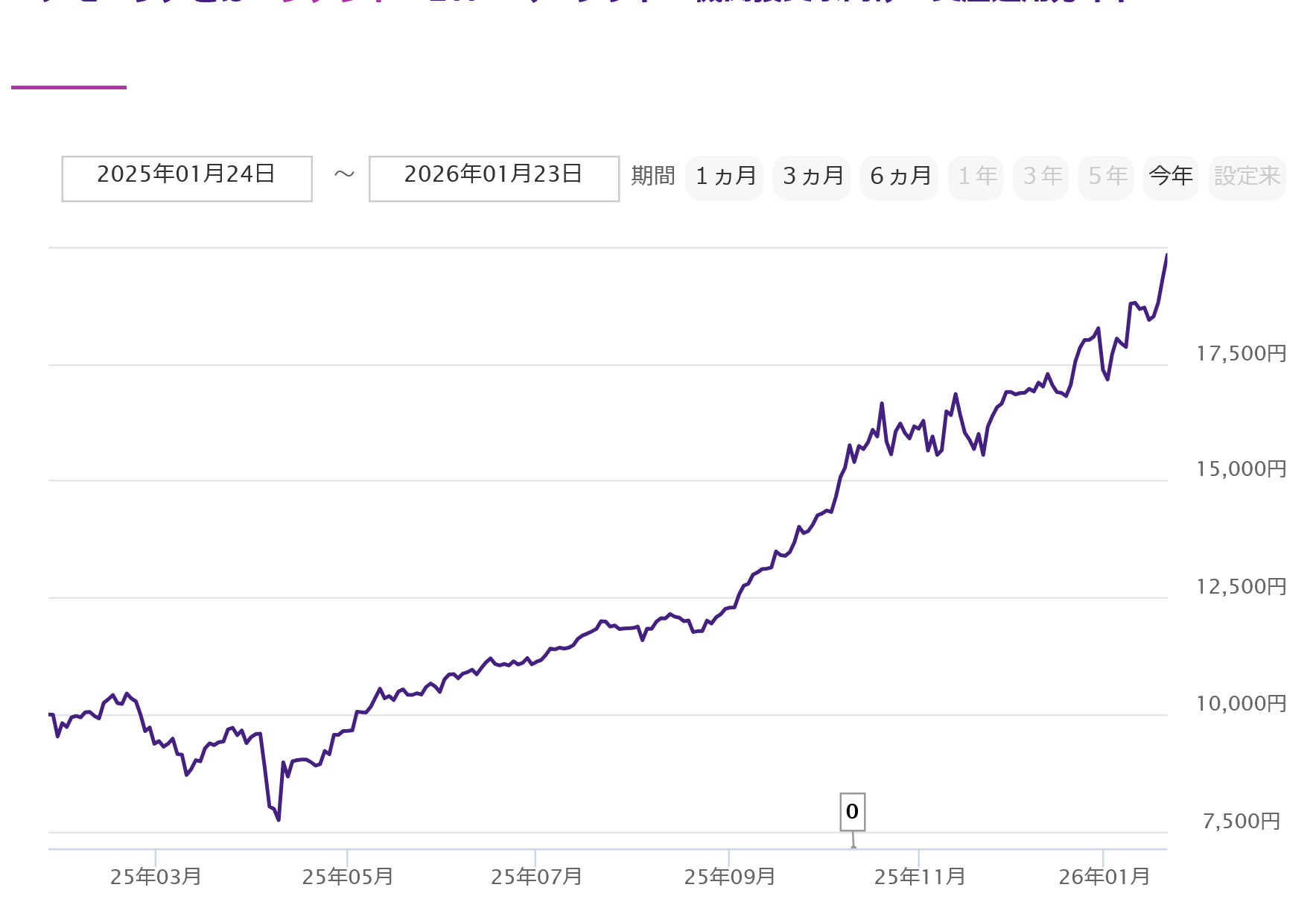The image size is (1316, 905).
Task: Click the chart line's peak at far right
Action: pos(1166,257)
